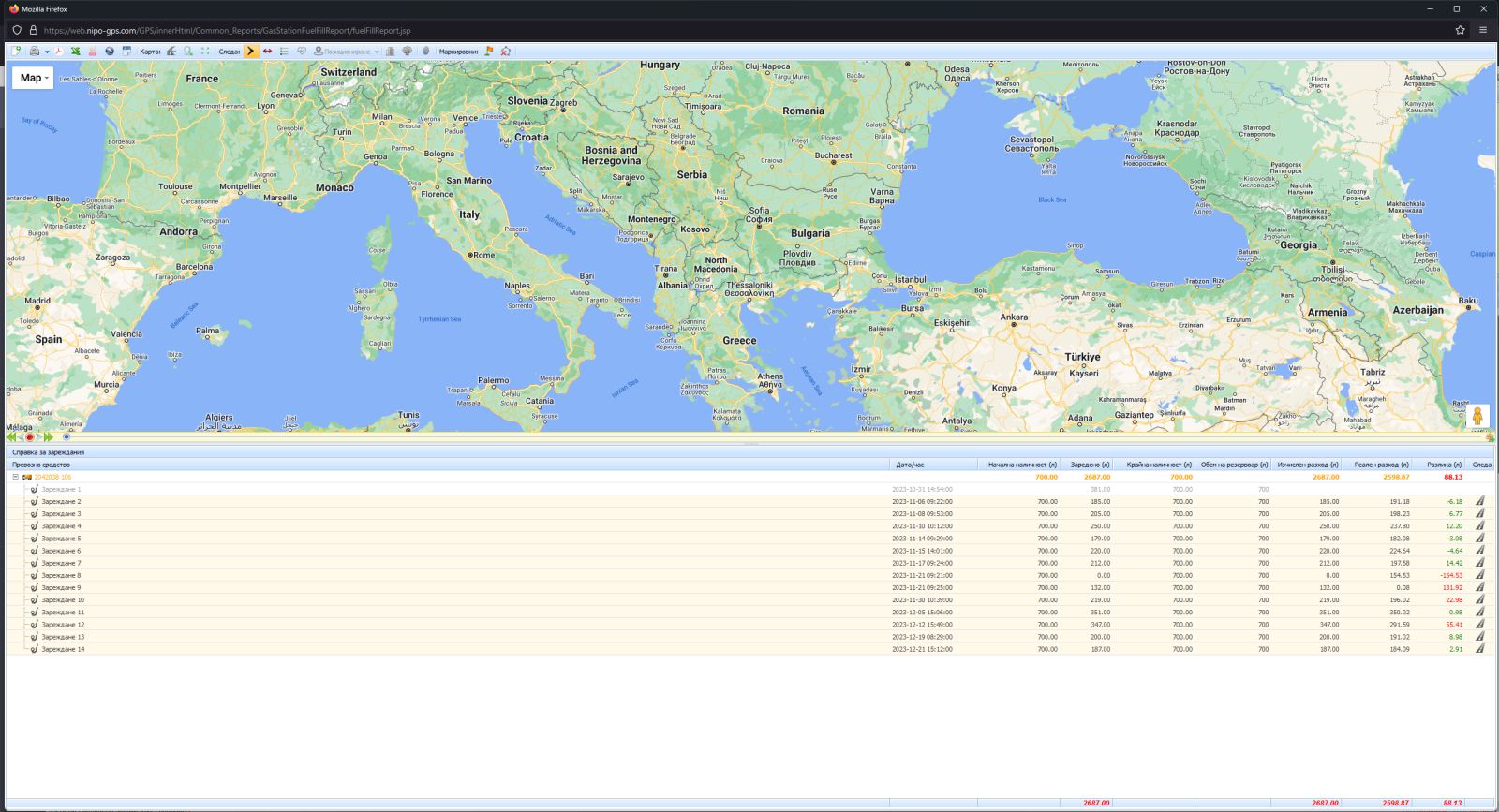
Task: Click the playback timeline slider handle
Action: pyautogui.click(x=67, y=437)
